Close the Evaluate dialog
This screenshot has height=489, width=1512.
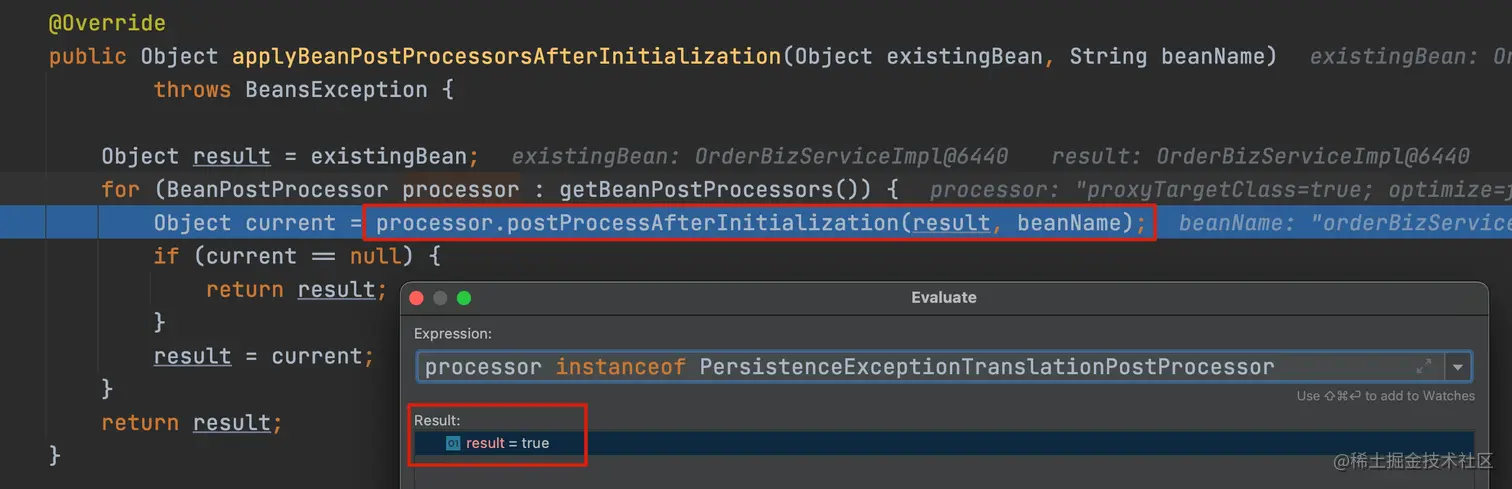tap(417, 298)
